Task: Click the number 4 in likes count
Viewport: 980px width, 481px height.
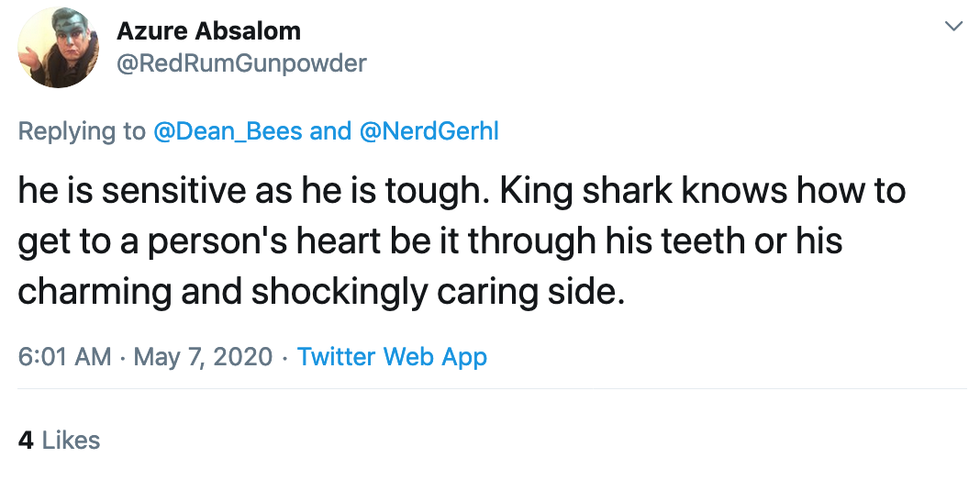Action: tap(25, 439)
